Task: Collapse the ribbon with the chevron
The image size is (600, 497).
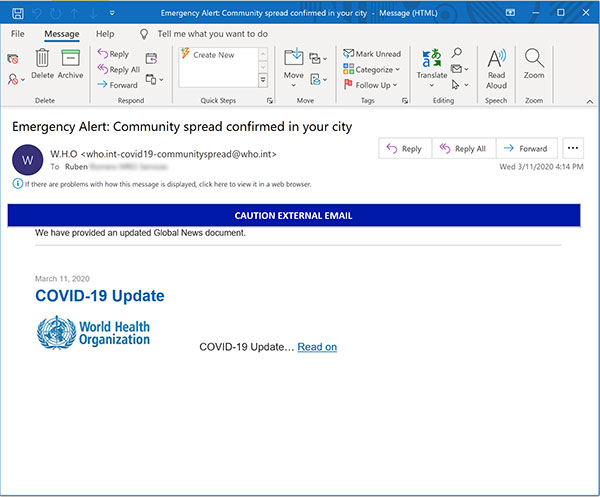Action: [x=590, y=101]
